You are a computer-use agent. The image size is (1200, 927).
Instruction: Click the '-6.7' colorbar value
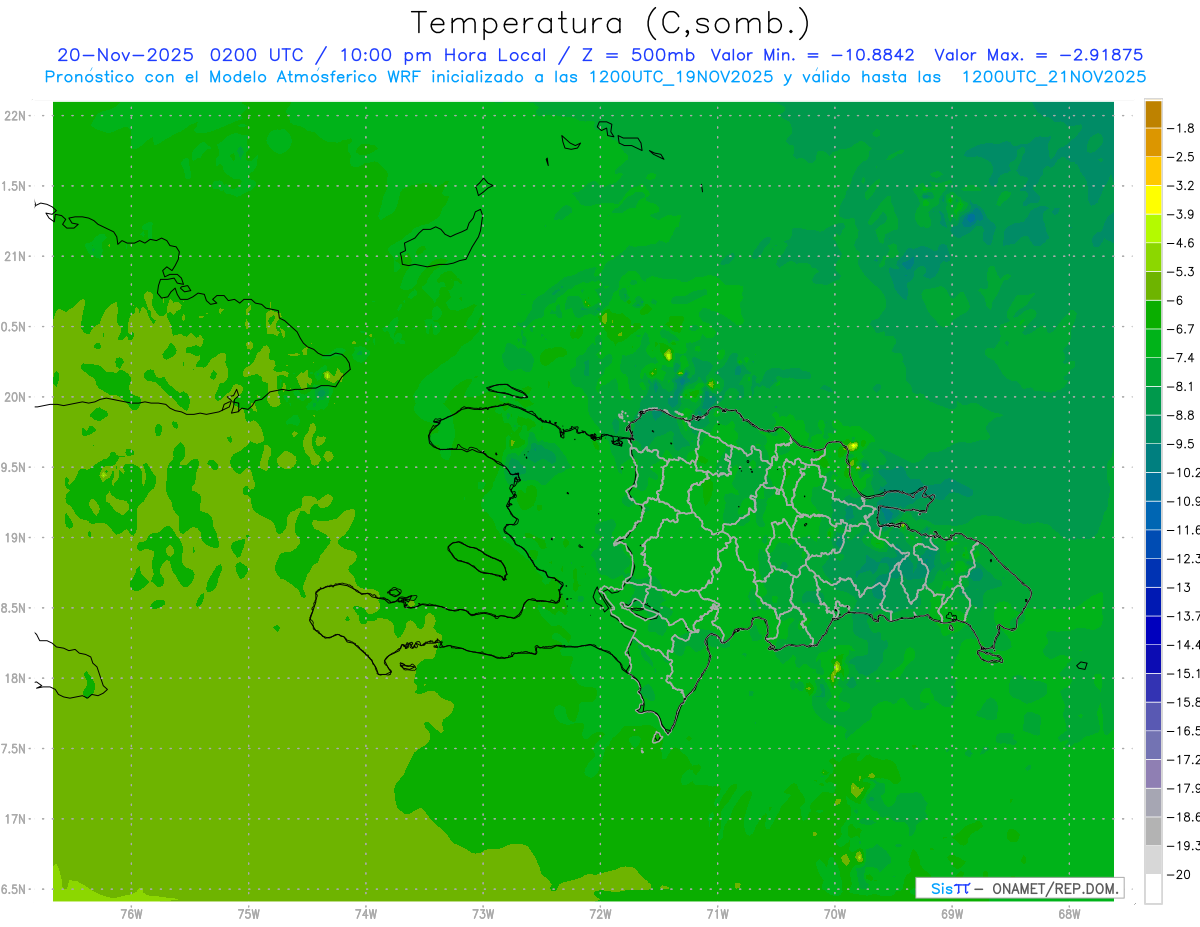pyautogui.click(x=1182, y=329)
